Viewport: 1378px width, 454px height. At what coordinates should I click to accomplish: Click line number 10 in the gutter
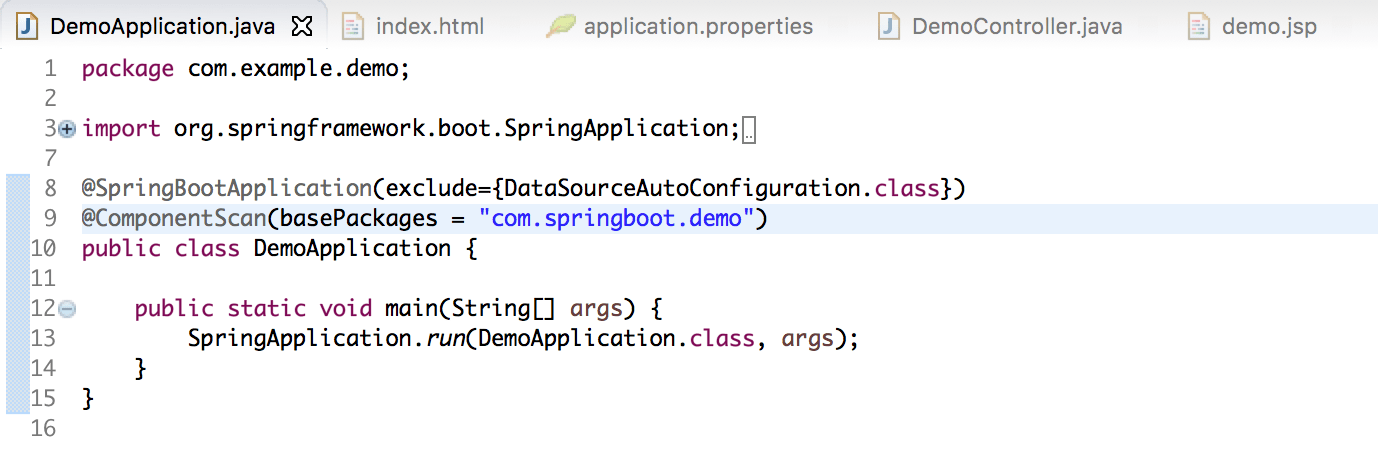tap(44, 248)
